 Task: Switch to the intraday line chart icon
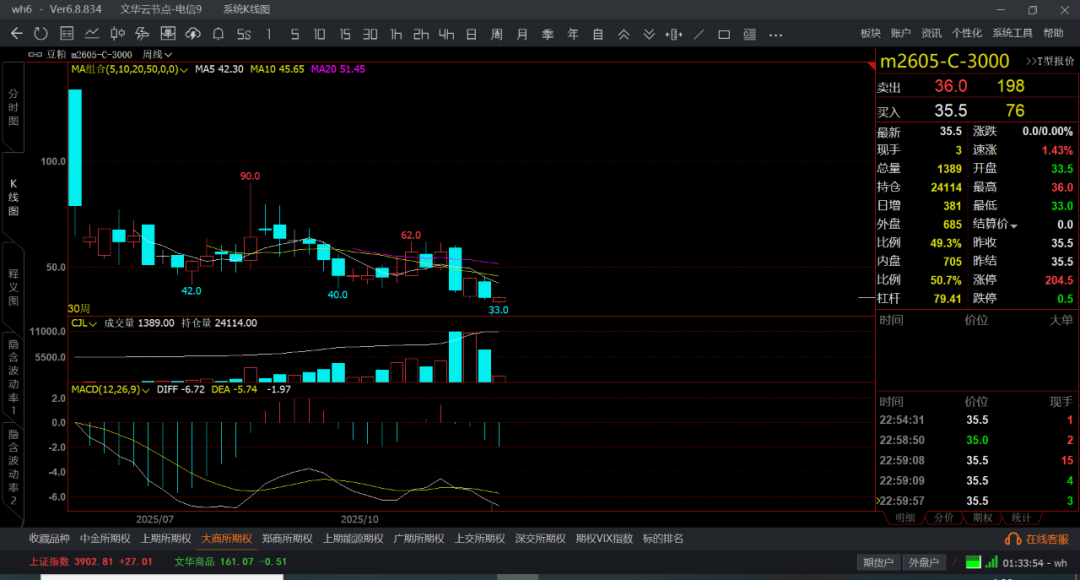click(x=92, y=34)
